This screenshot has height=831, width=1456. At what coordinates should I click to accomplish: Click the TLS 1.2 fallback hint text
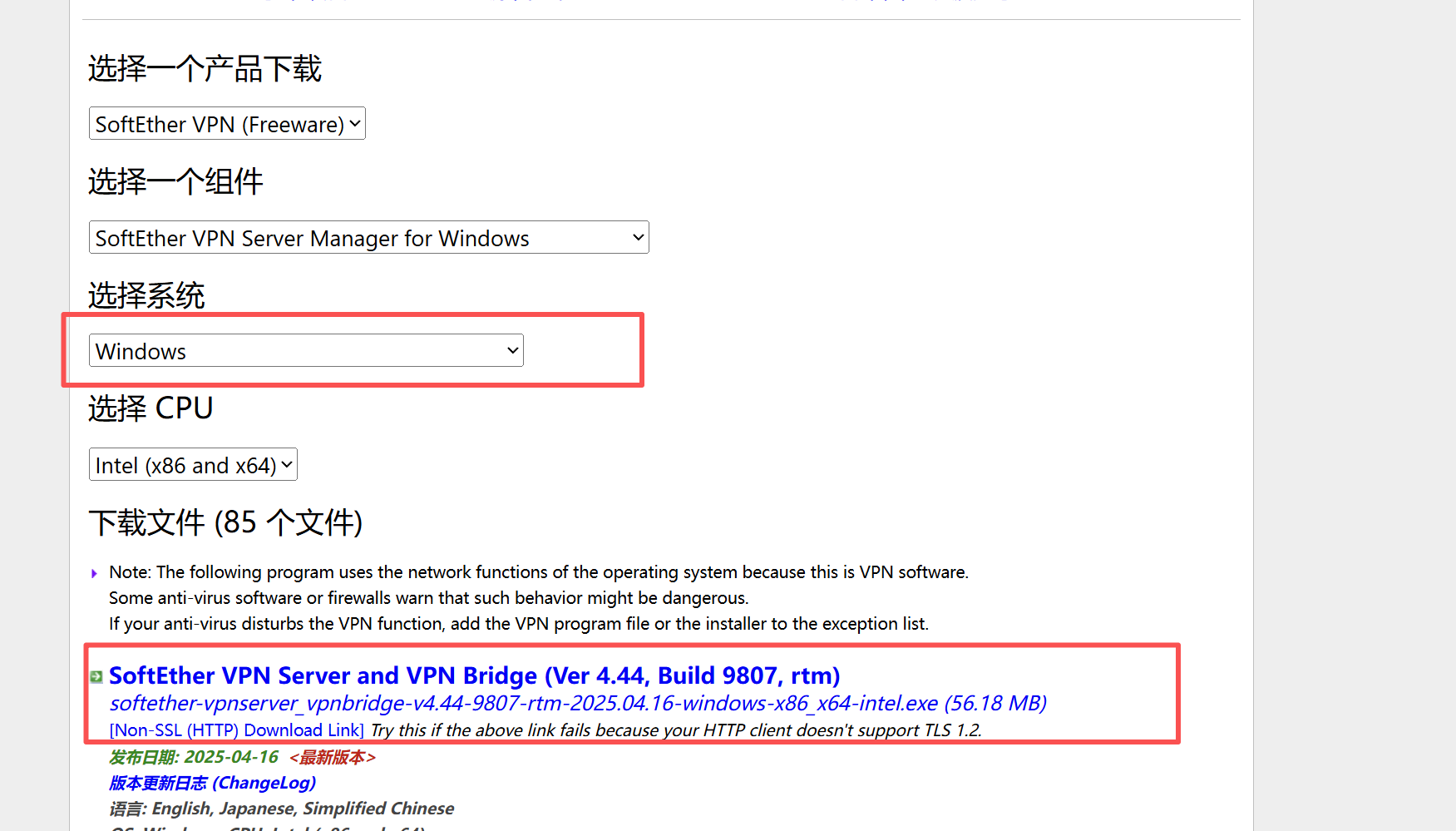coord(675,730)
